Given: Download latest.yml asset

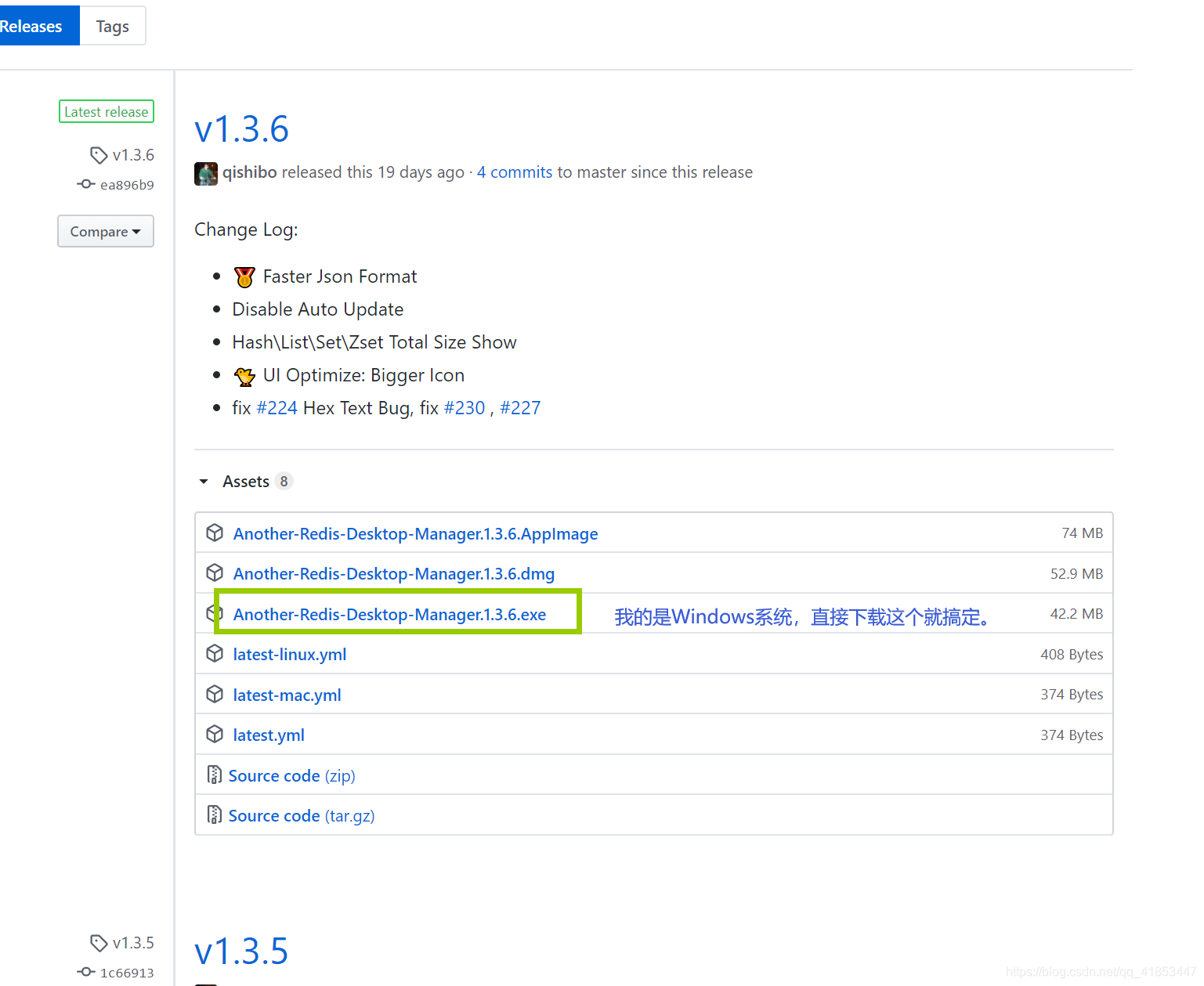Looking at the screenshot, I should (x=269, y=735).
